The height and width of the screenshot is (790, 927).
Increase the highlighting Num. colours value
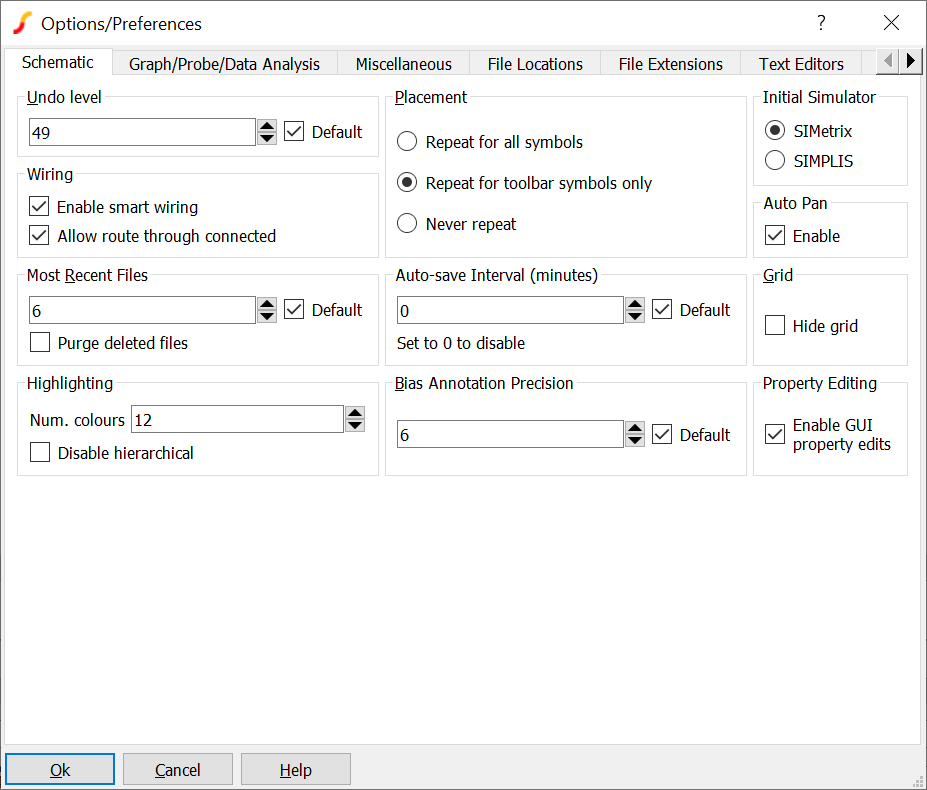355,413
